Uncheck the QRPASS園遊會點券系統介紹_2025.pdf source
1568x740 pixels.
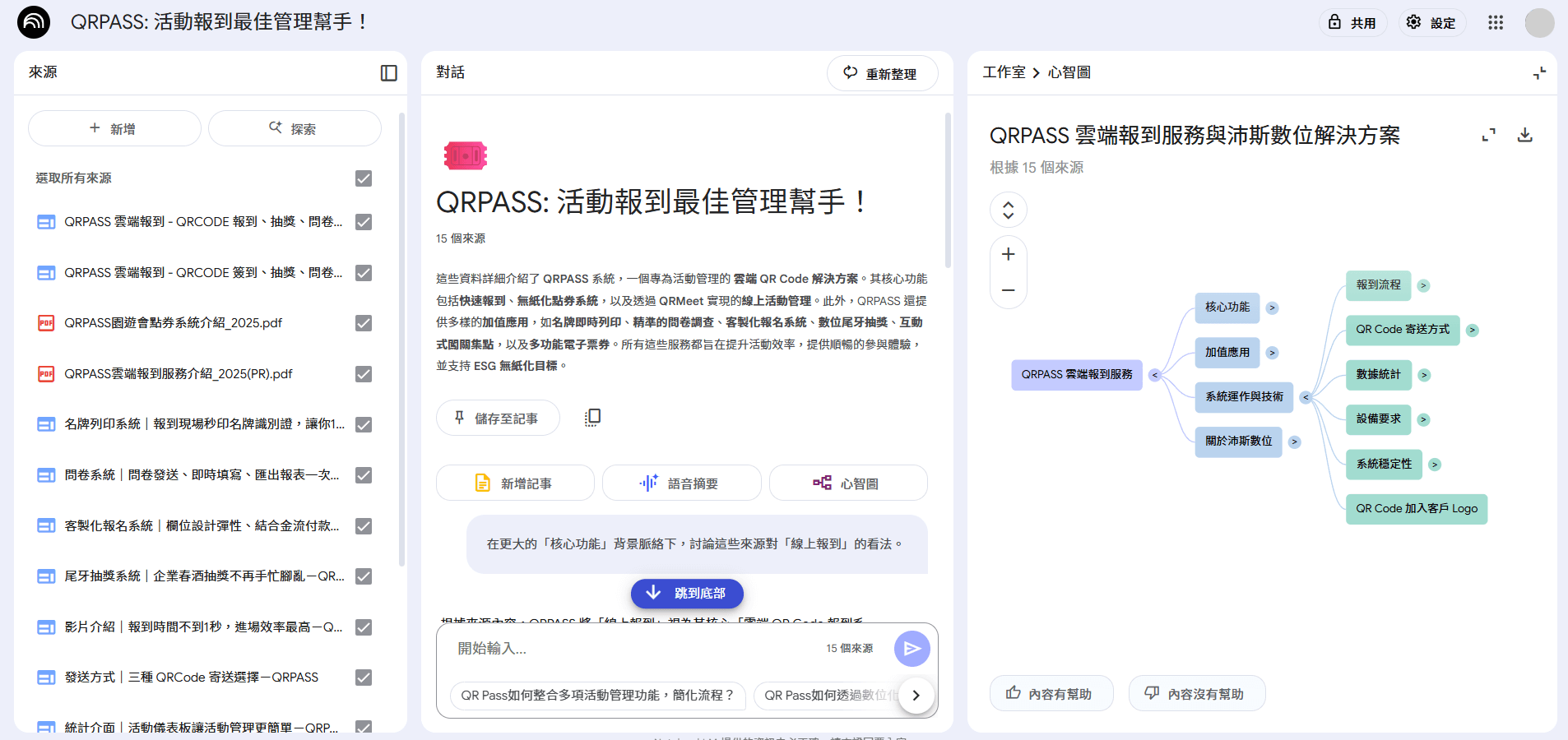[x=364, y=323]
